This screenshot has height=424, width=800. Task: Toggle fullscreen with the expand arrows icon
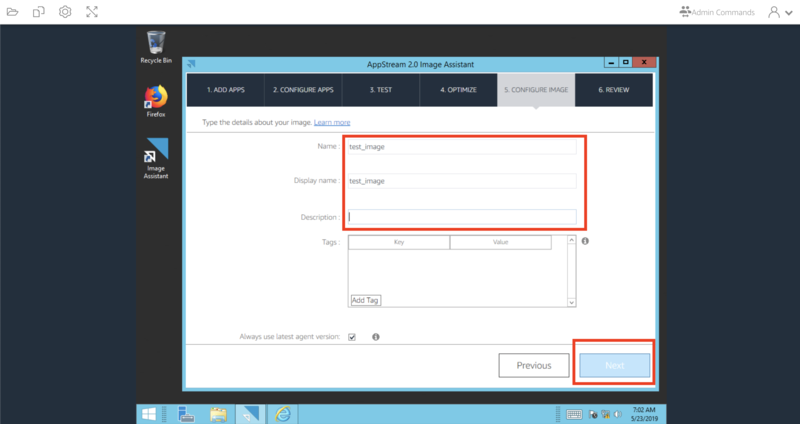click(92, 12)
